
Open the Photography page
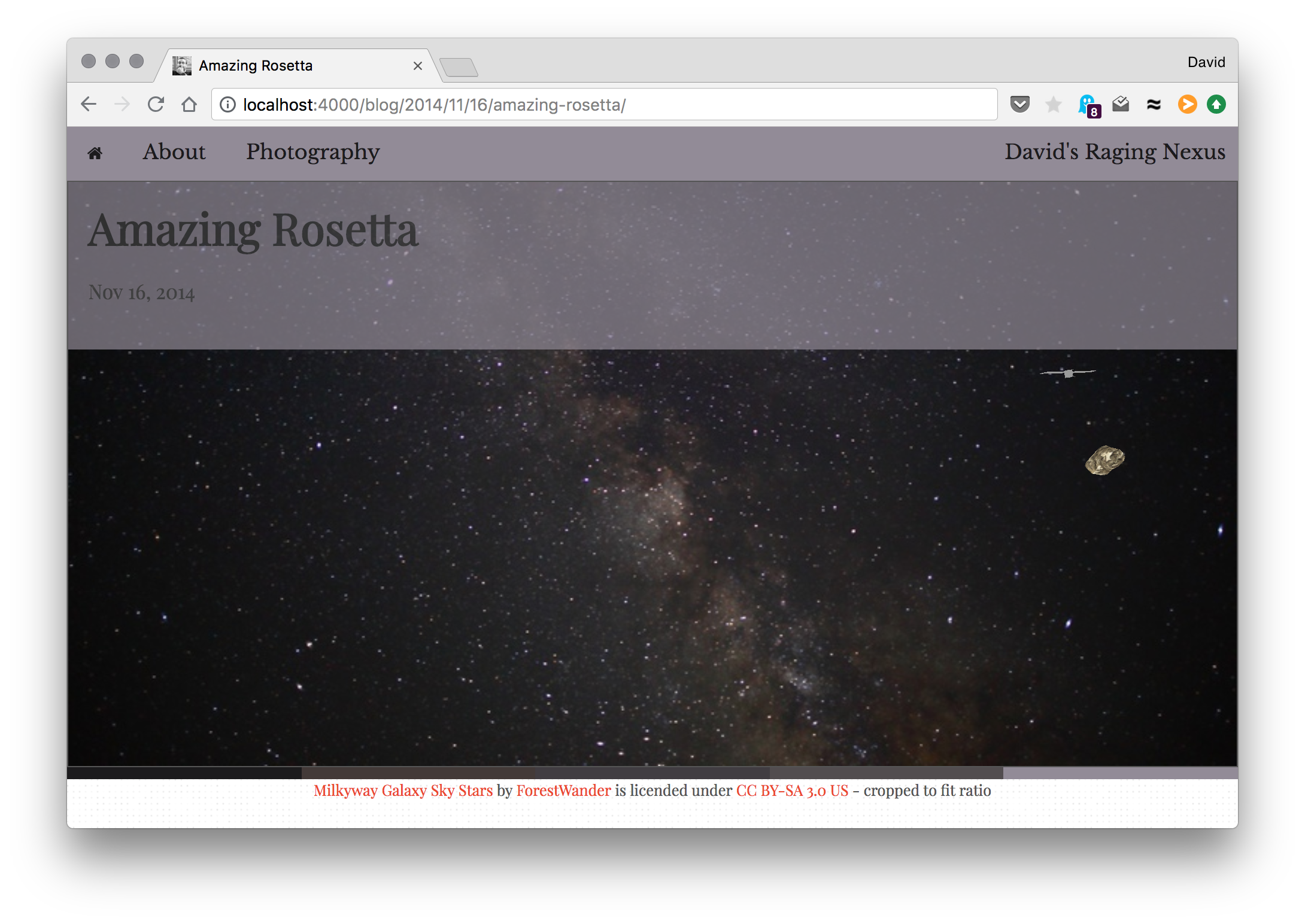point(313,153)
